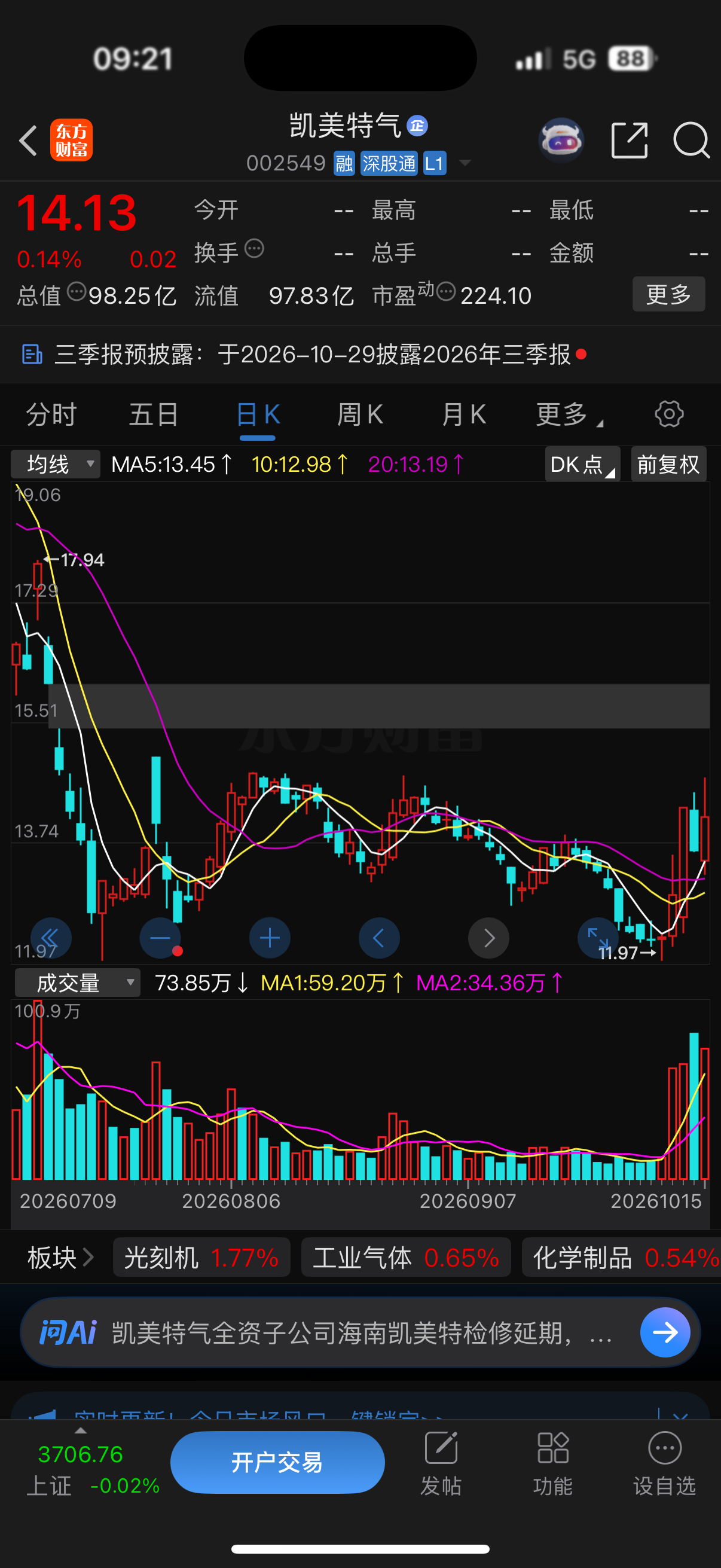
Task: Open 光刻机 sector chip
Action: click(201, 1257)
